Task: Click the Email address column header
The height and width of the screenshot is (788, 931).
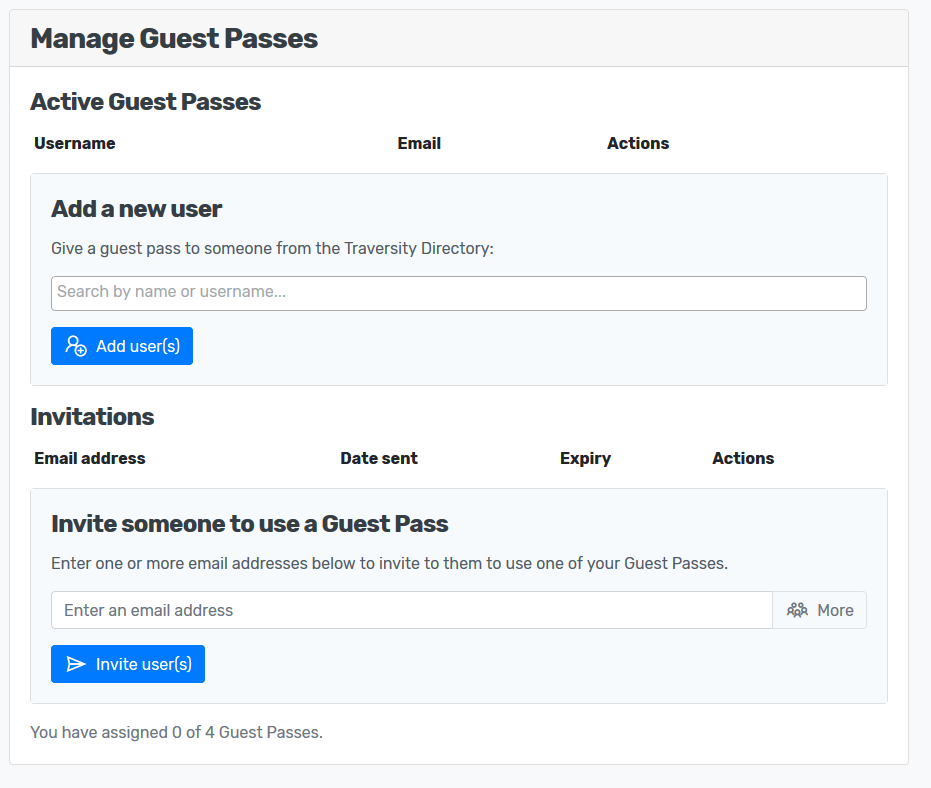Action: point(90,458)
